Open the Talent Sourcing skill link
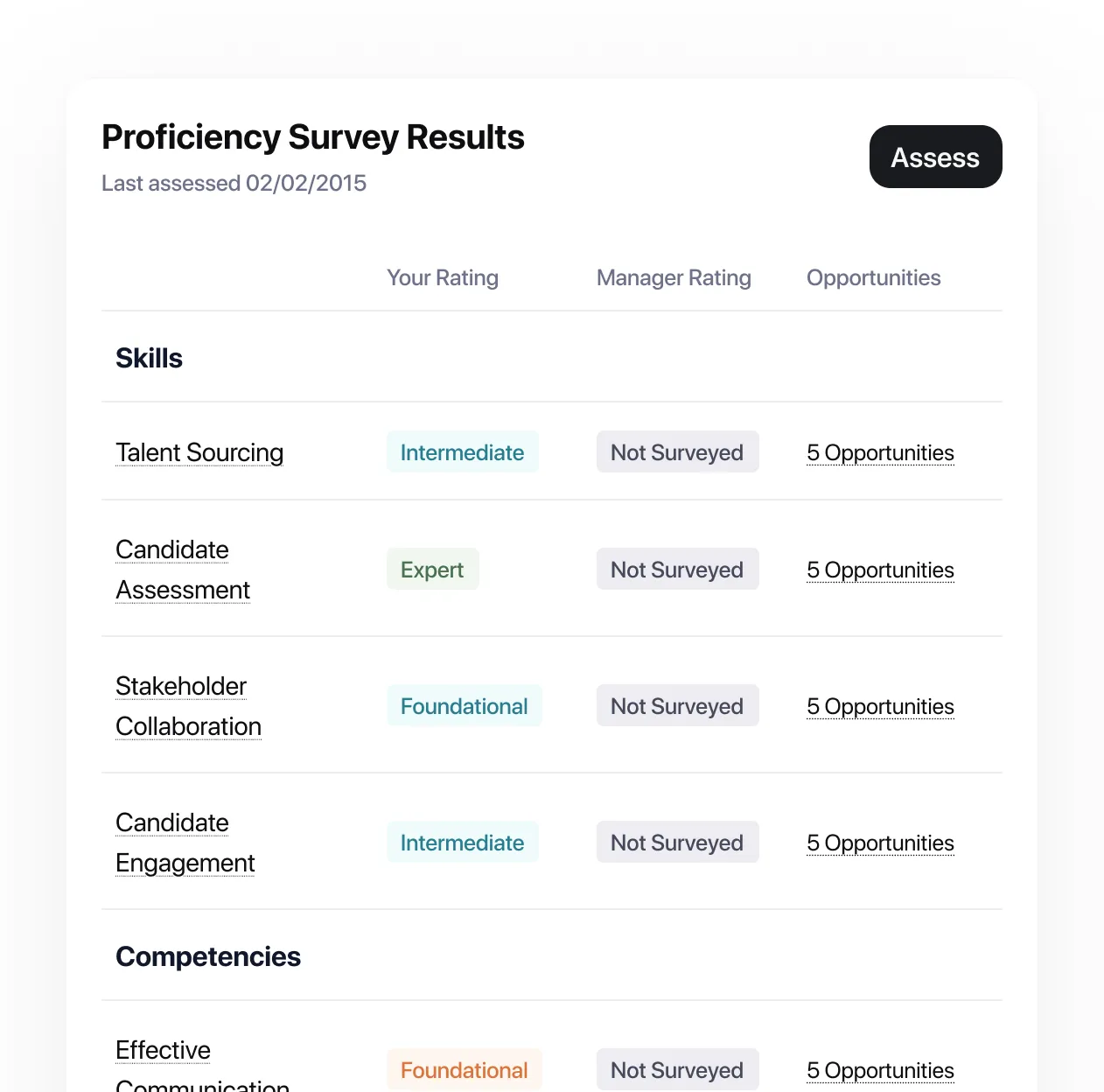 coord(199,452)
